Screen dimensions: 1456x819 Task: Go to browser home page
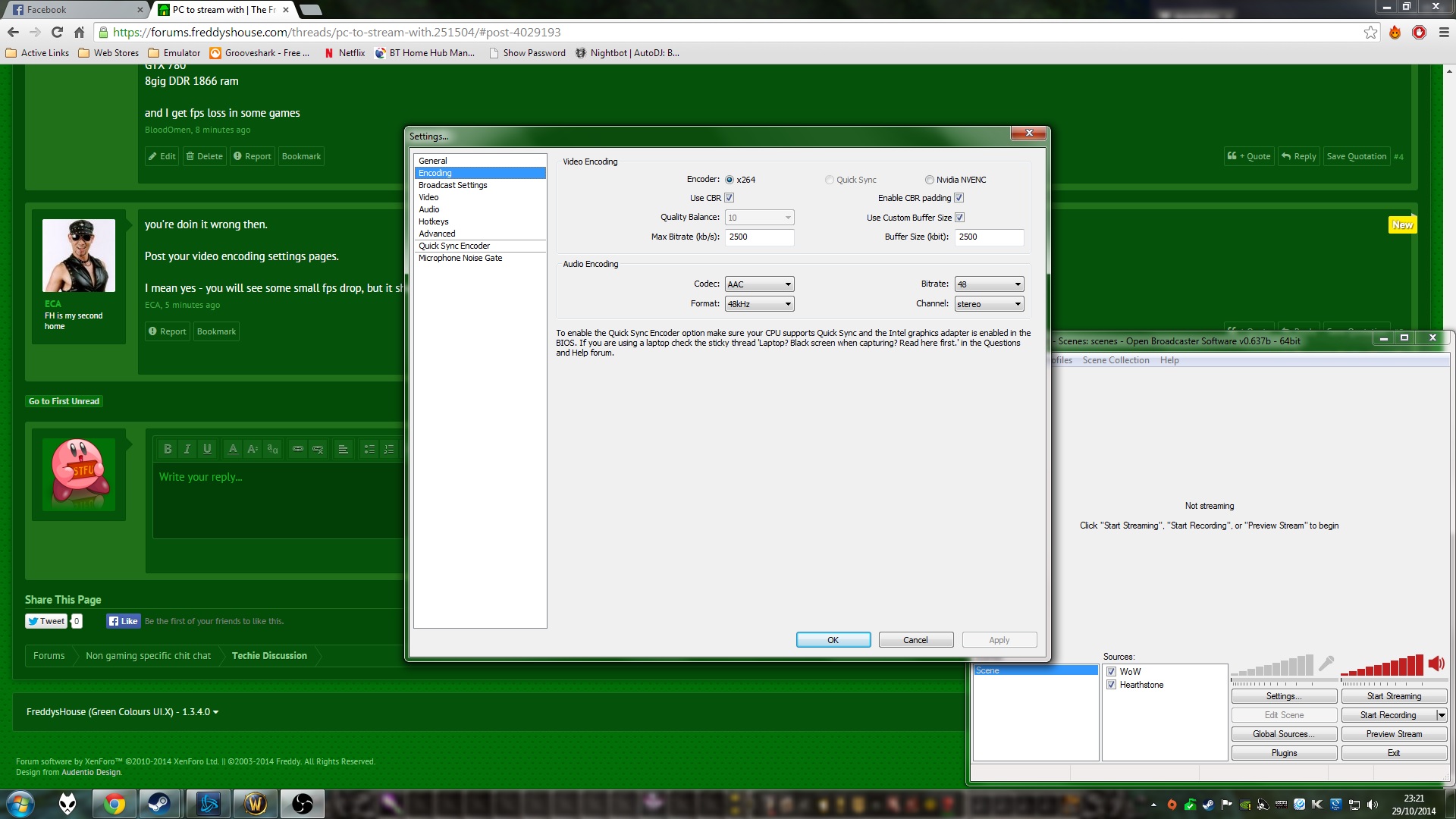79,32
